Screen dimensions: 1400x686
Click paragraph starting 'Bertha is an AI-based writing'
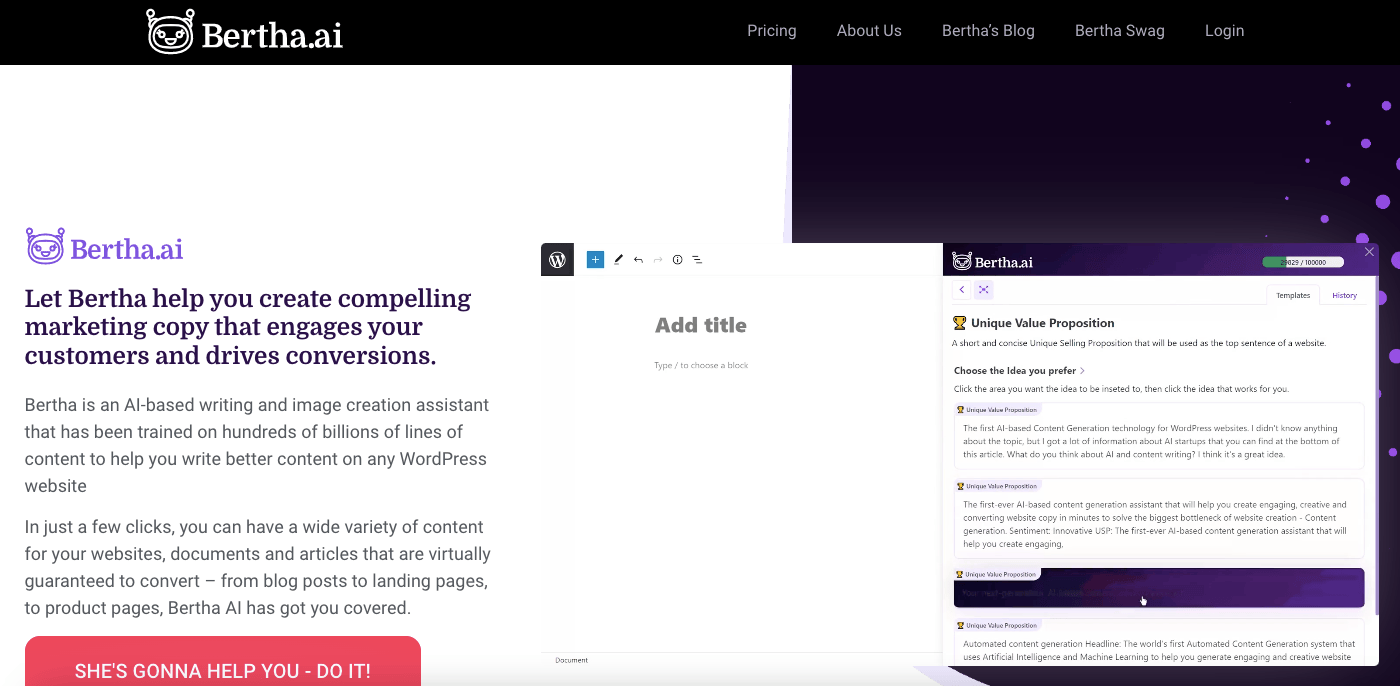[257, 445]
